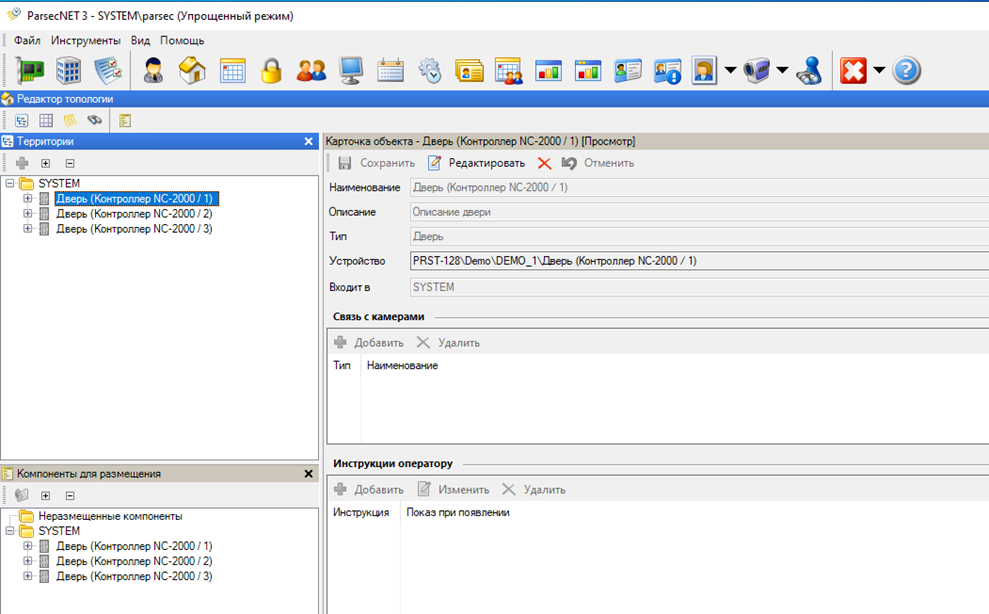Open the Инструменты menu
The height and width of the screenshot is (614, 989).
(x=85, y=40)
